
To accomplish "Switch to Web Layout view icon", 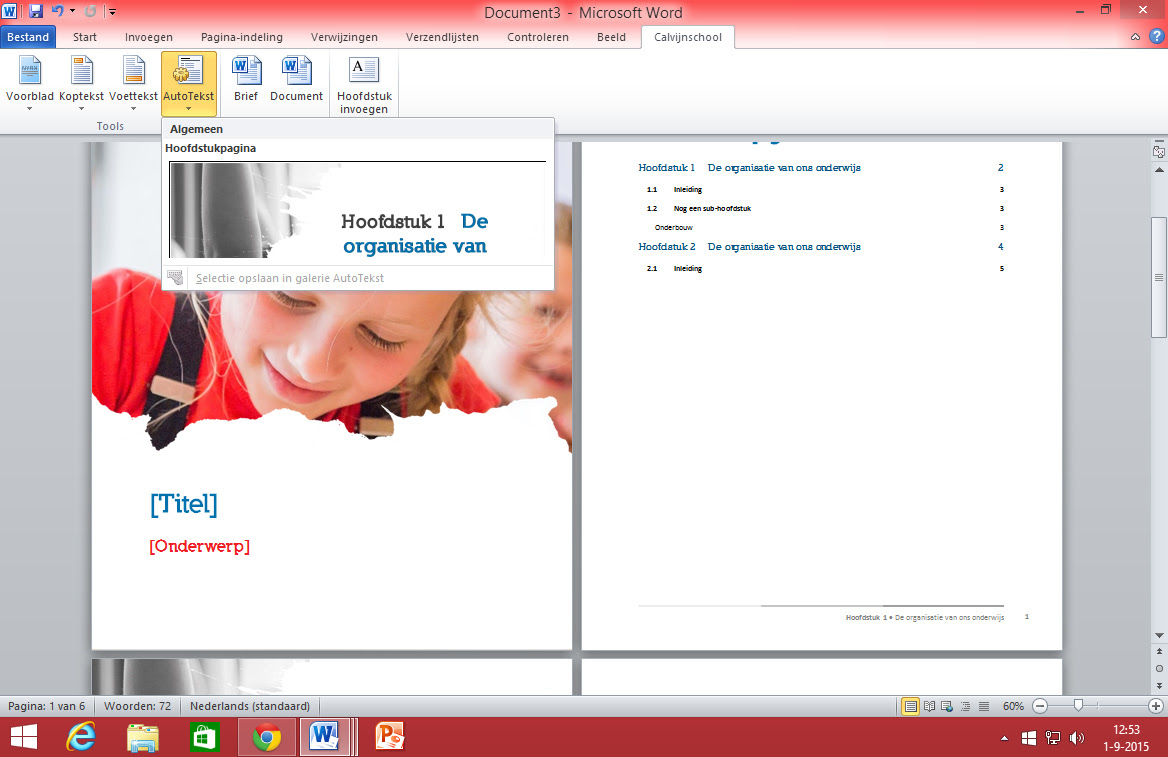I will click(x=947, y=706).
